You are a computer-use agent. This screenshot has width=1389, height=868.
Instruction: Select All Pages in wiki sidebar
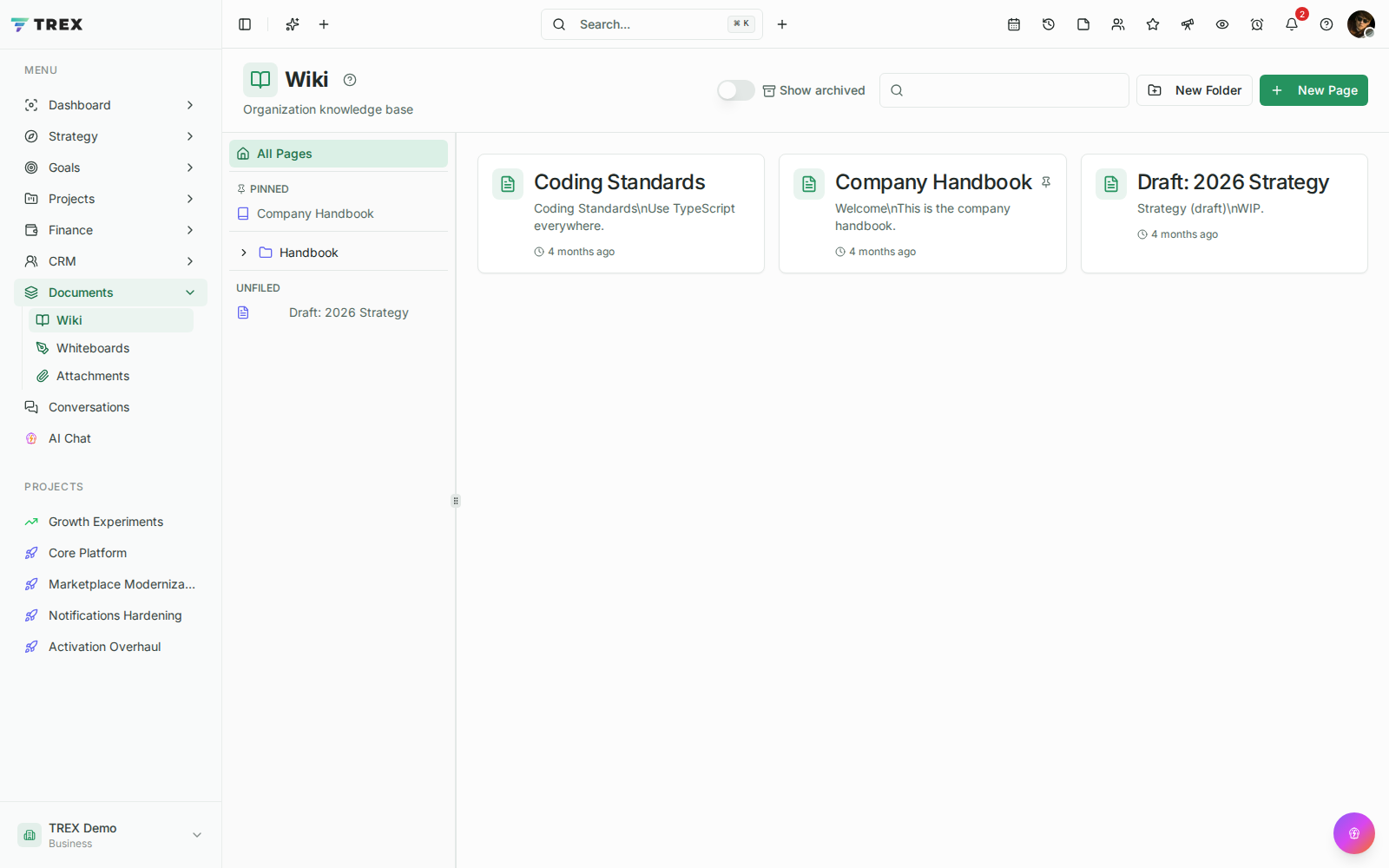[x=339, y=154]
